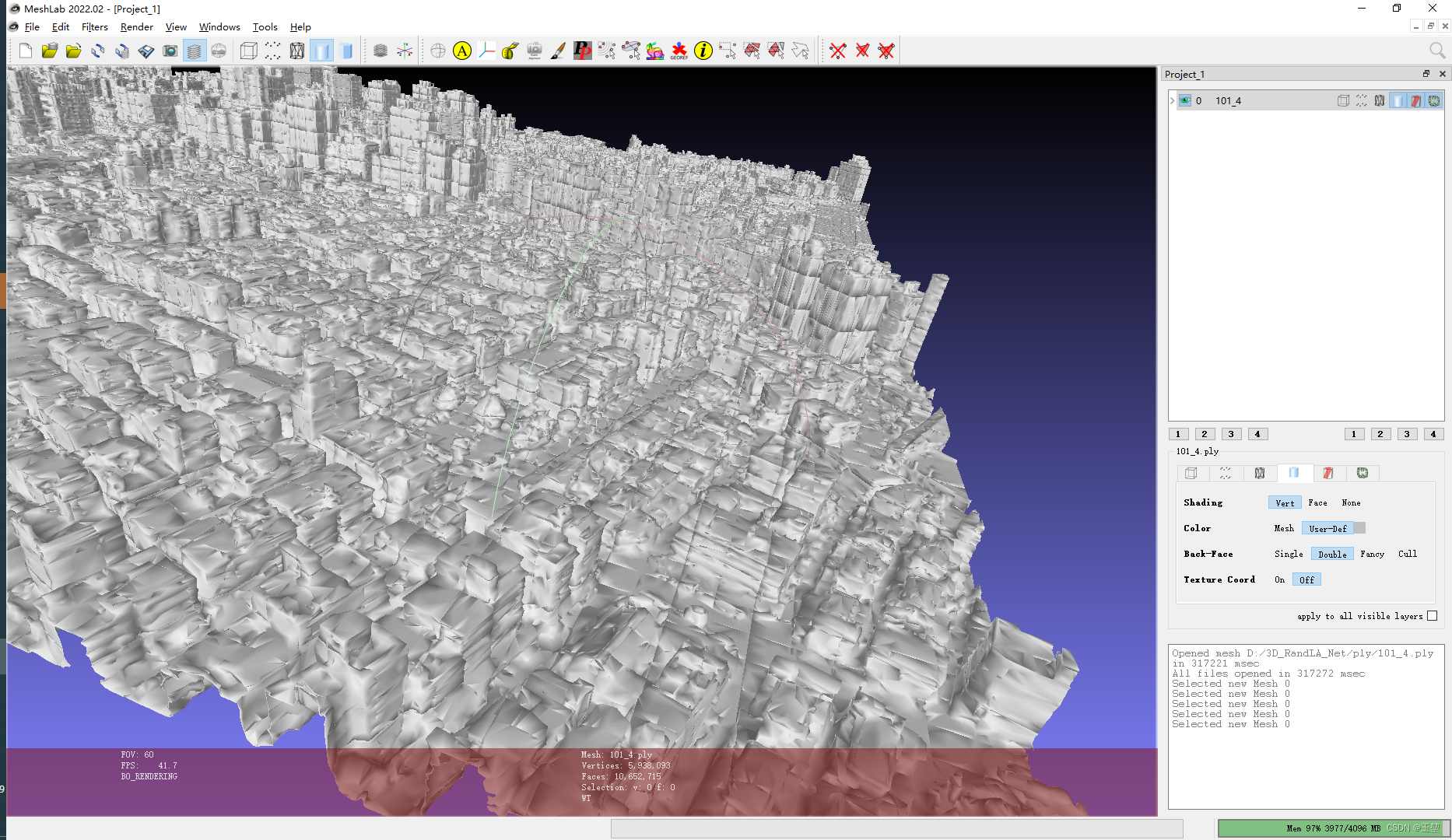
Task: Open the colorful bunny quality mapper tool
Action: click(x=654, y=51)
